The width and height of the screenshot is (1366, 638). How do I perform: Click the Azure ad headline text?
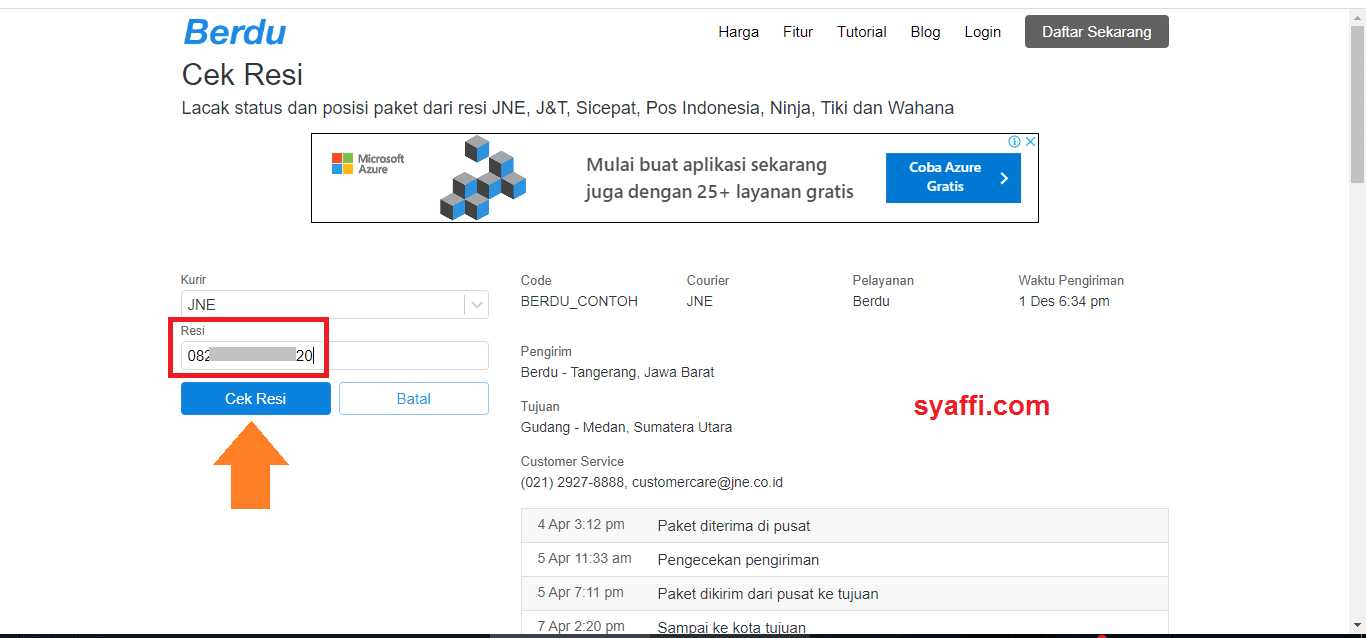pyautogui.click(x=720, y=178)
